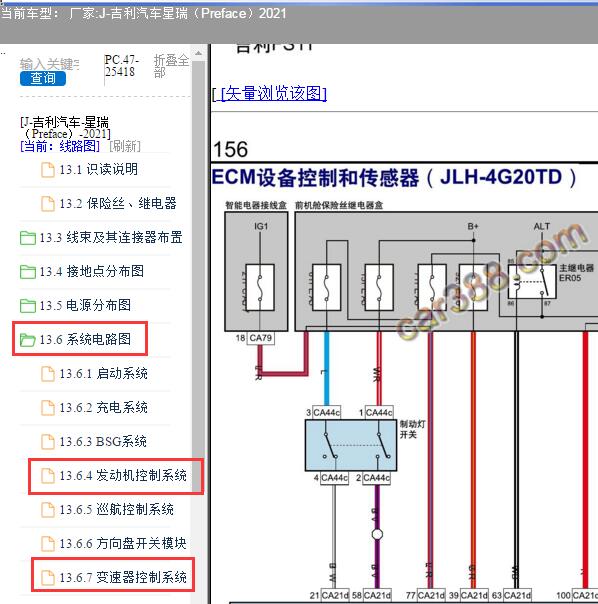Click connector label 21 CA21d

coord(329,595)
